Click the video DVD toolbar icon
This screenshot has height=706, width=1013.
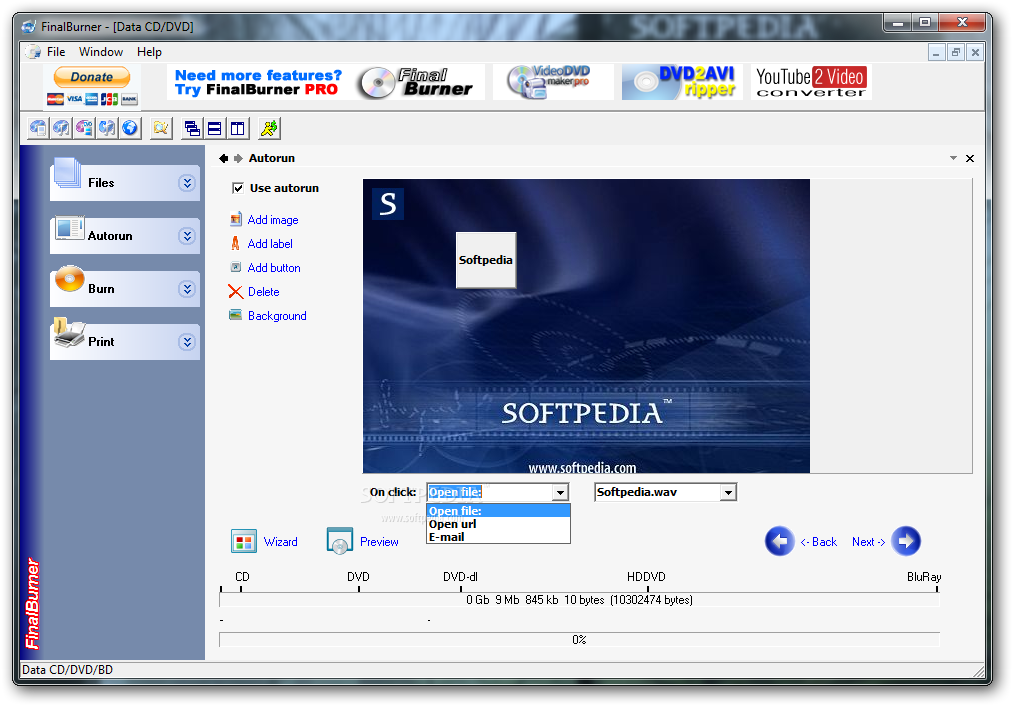click(x=84, y=128)
